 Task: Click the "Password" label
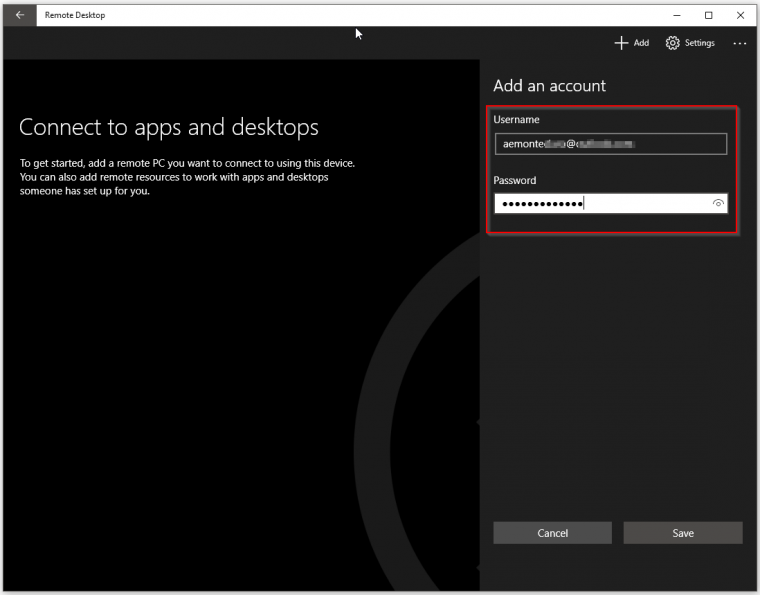coord(515,180)
